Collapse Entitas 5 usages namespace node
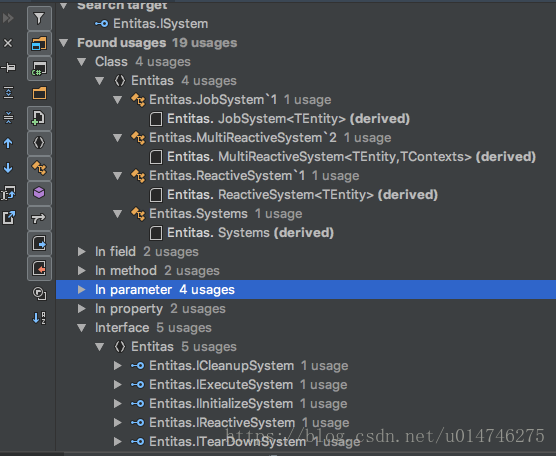The height and width of the screenshot is (456, 556). click(x=100, y=347)
